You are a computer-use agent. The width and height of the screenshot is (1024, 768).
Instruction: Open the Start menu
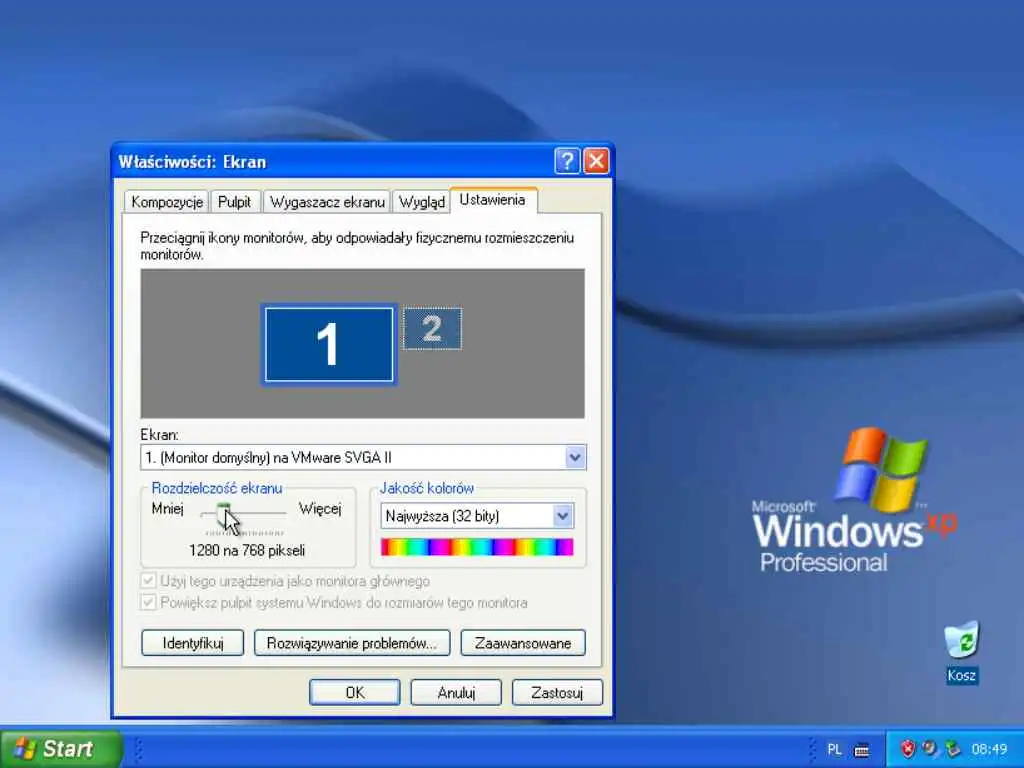[x=60, y=748]
